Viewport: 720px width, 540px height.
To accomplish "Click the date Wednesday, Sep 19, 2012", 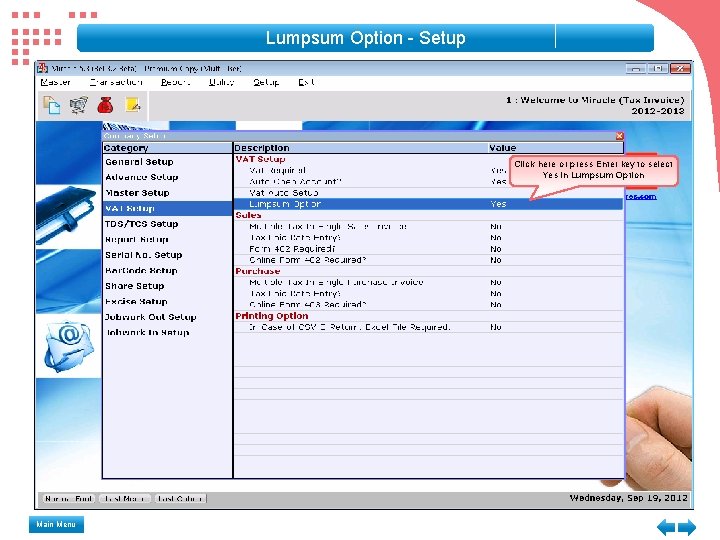I will point(629,498).
